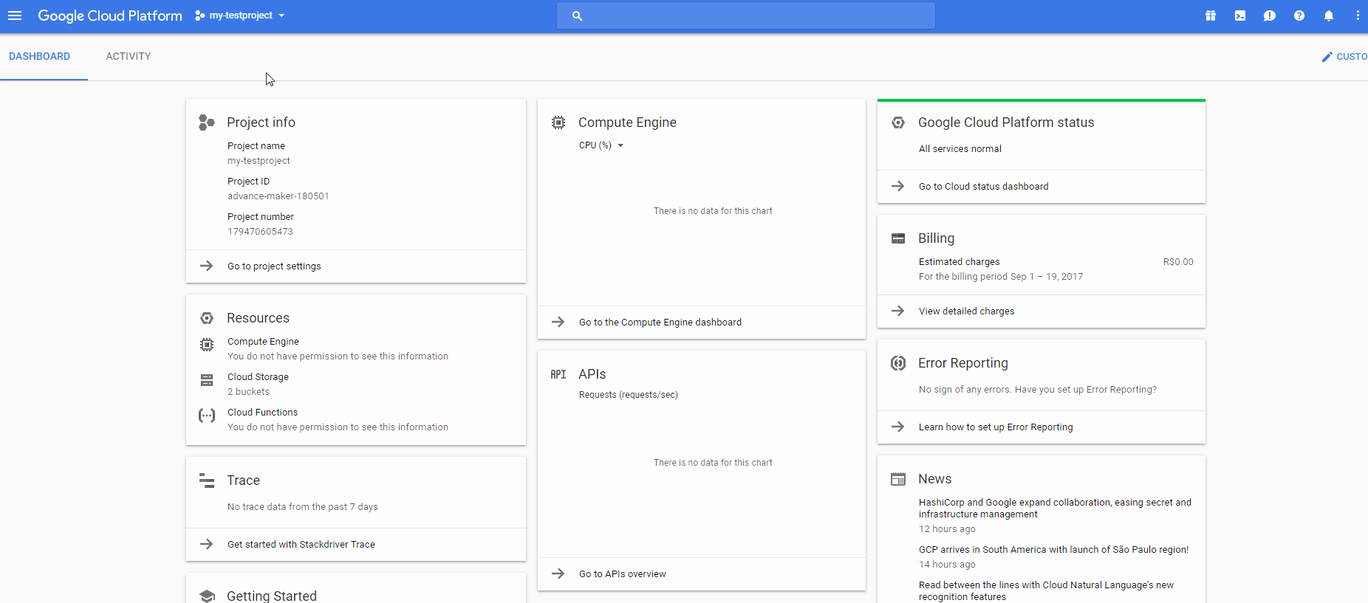Viewport: 1368px width, 603px height.
Task: Open the navigation hamburger menu icon
Action: coord(14,15)
